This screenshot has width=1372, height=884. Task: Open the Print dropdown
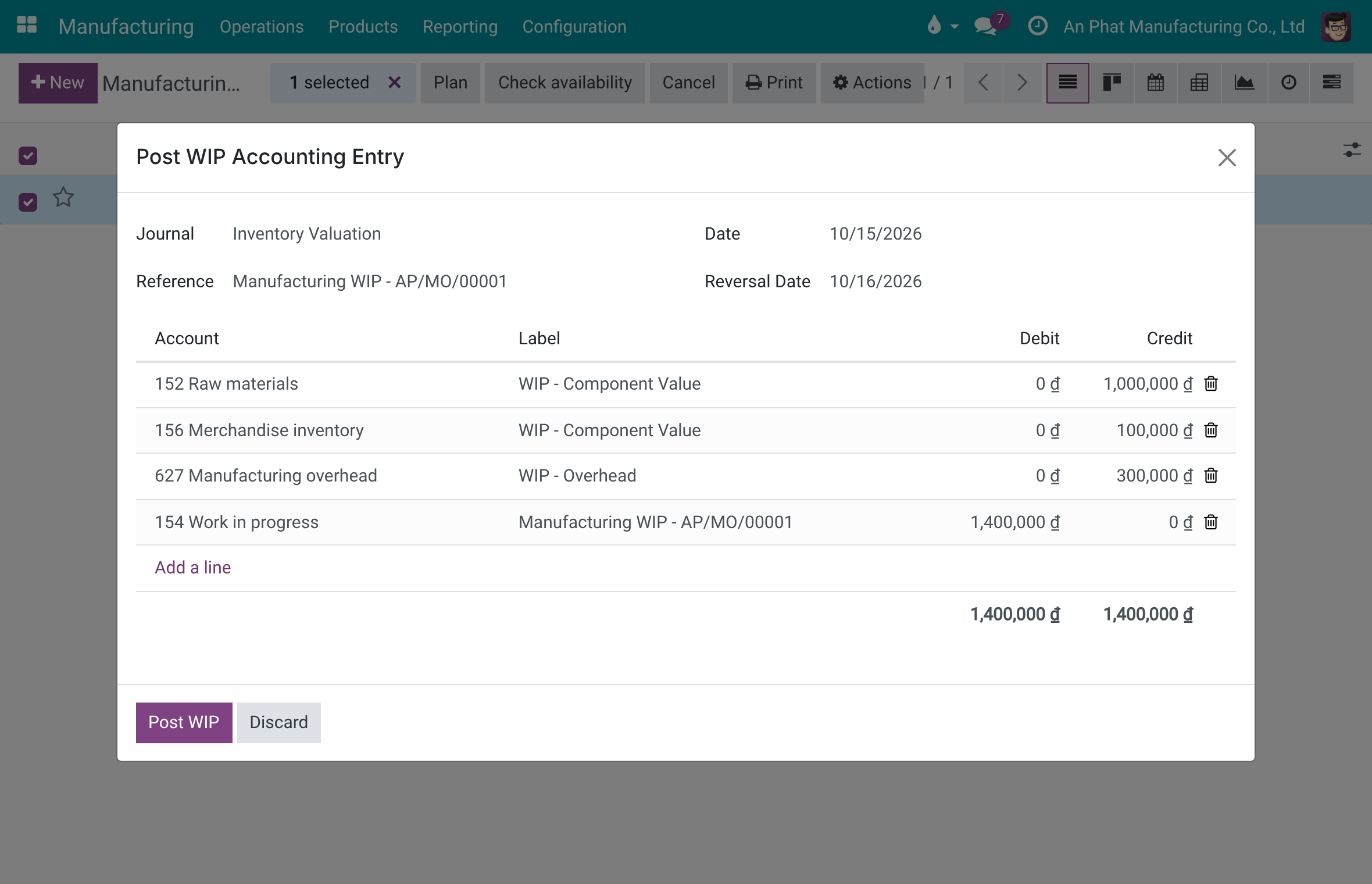click(774, 83)
